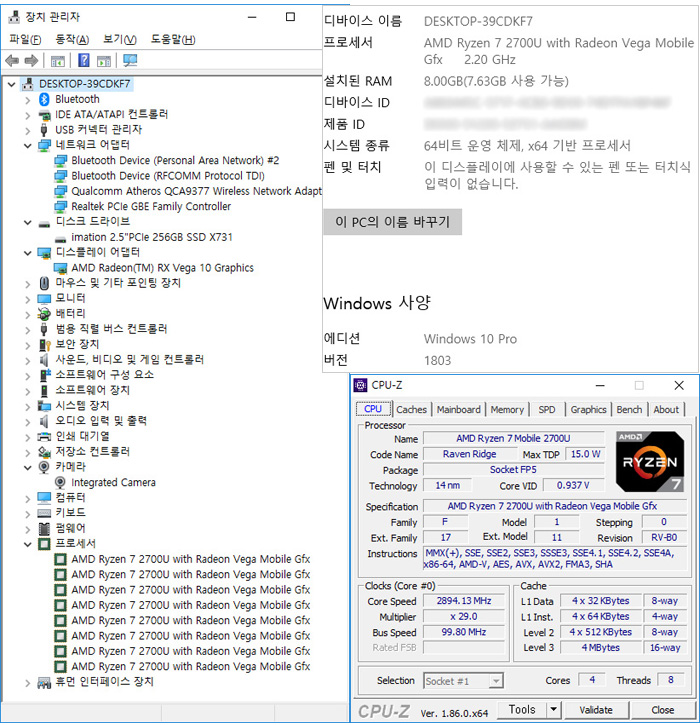Viewport: 700px width, 725px height.
Task: Click the Forward arrow in Device Manager toolbar
Action: coord(31,60)
